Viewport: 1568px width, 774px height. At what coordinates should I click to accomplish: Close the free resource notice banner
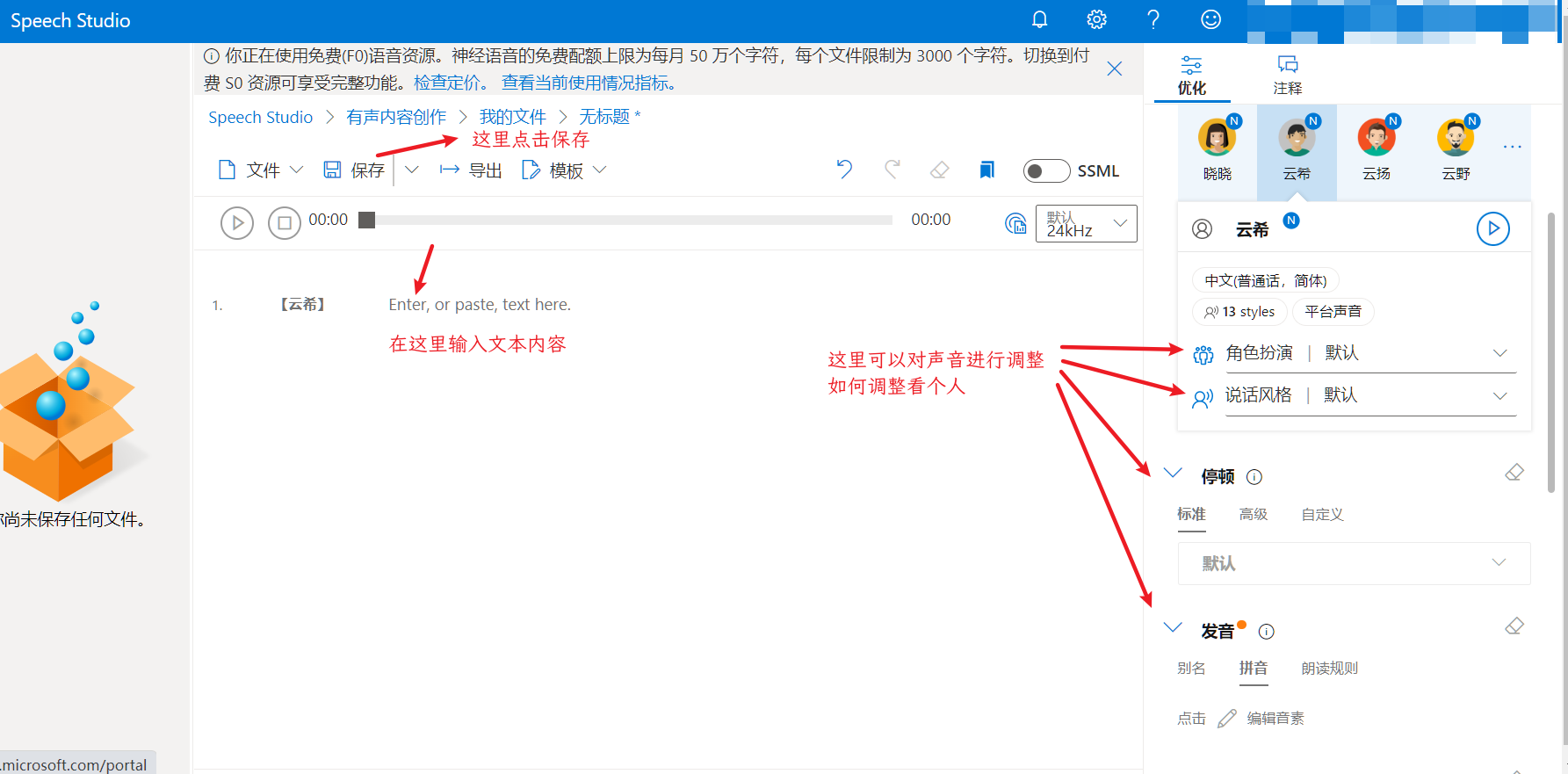[x=1114, y=69]
